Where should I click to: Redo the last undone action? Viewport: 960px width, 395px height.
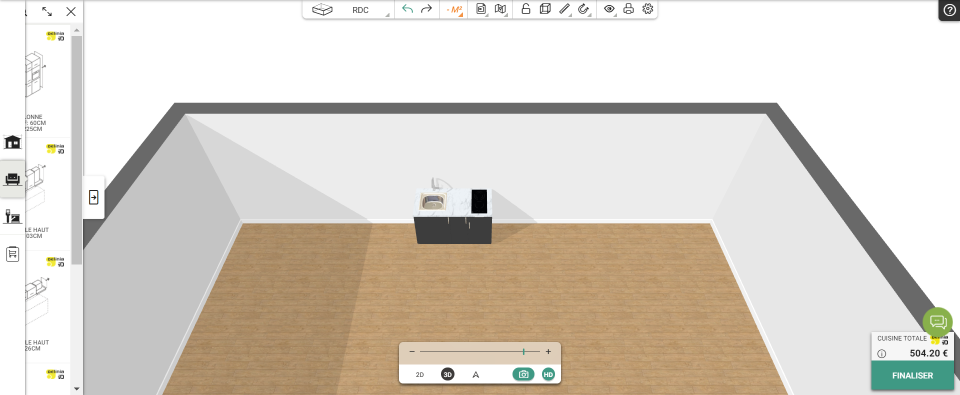click(426, 9)
